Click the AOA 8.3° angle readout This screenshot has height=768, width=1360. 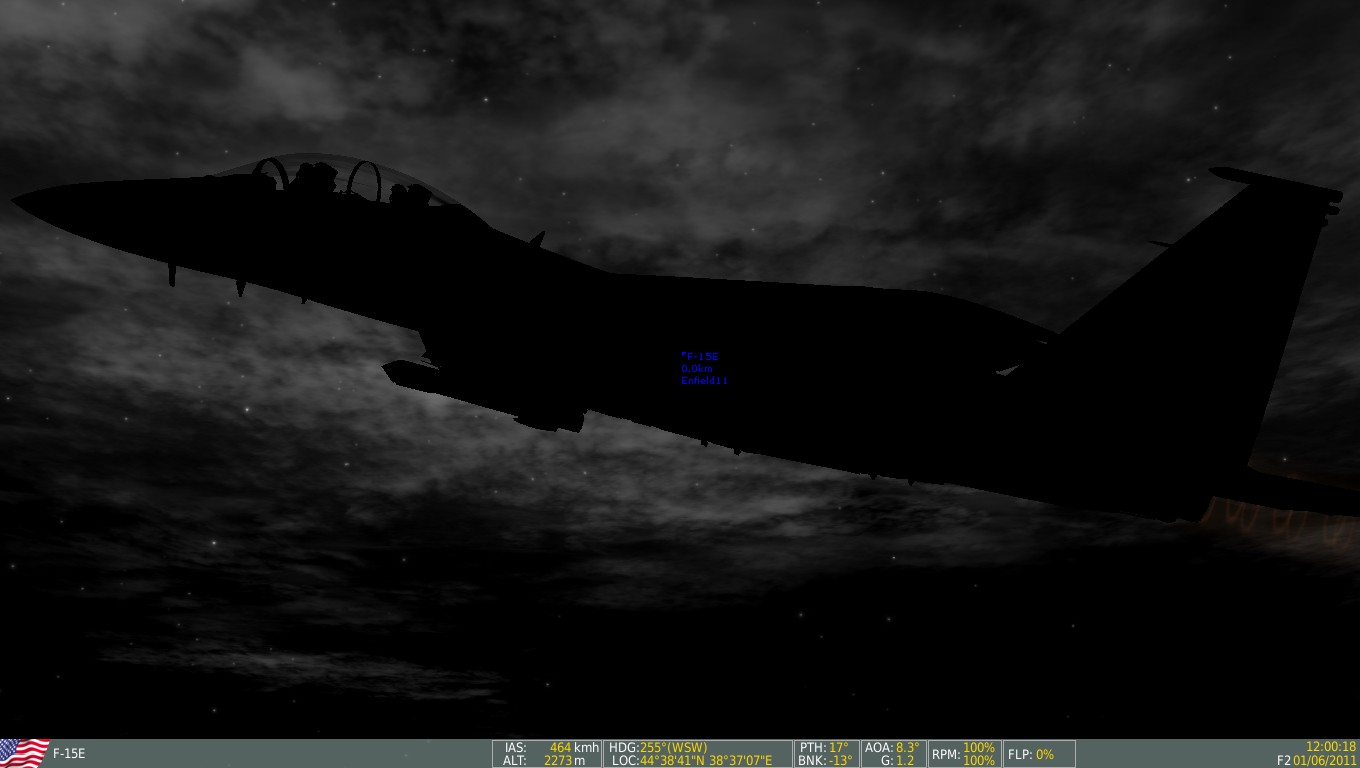click(892, 747)
